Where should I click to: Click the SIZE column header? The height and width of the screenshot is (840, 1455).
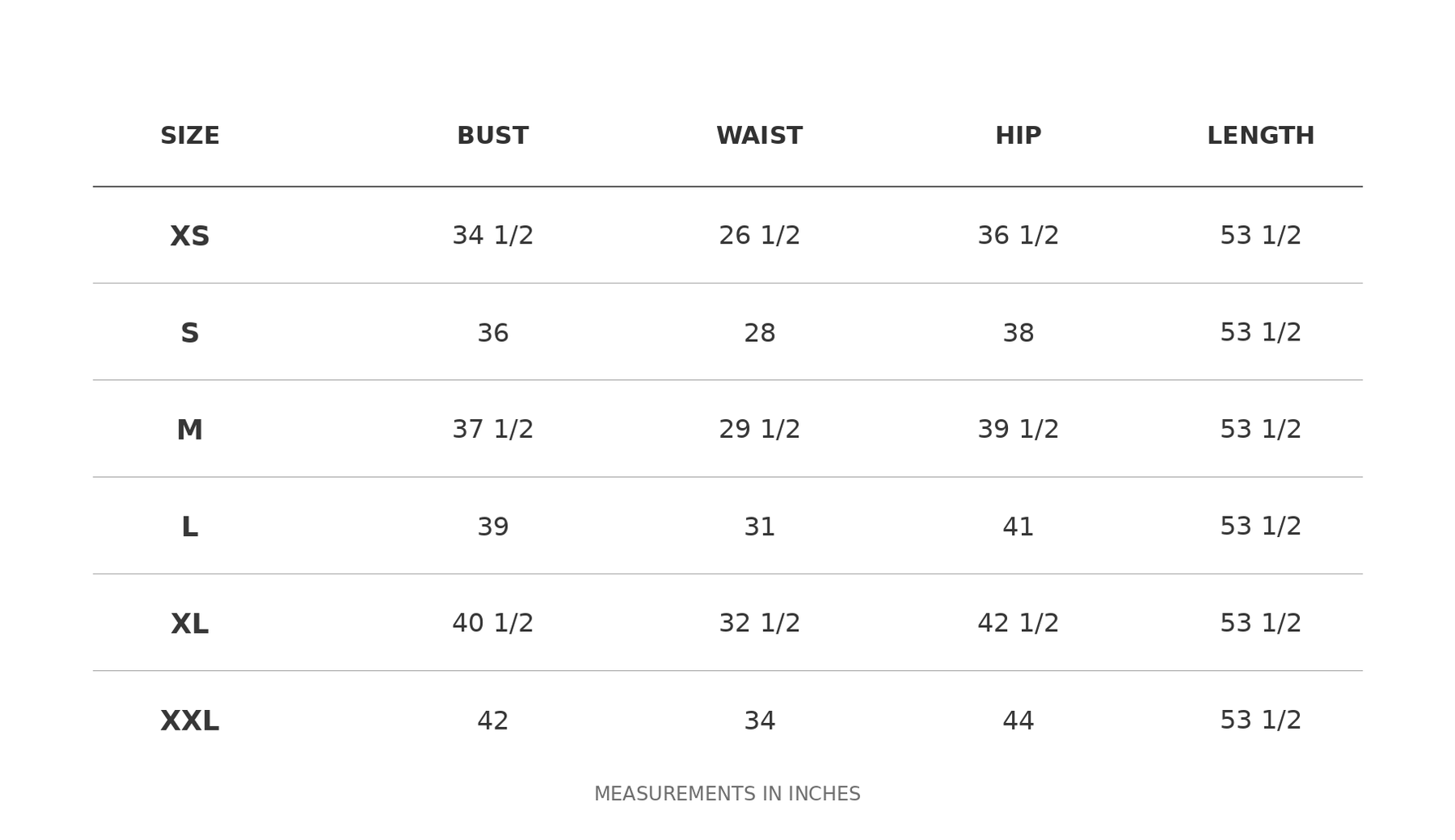[189, 136]
